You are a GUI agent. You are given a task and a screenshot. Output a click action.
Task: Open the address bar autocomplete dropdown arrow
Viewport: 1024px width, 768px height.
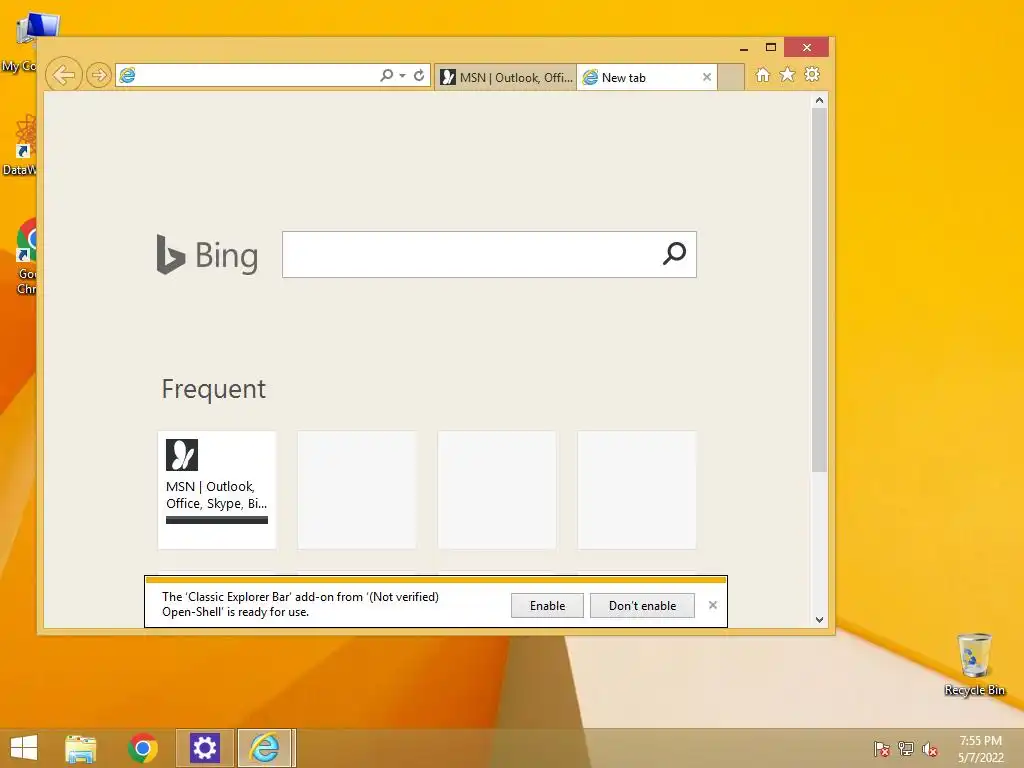click(x=402, y=76)
